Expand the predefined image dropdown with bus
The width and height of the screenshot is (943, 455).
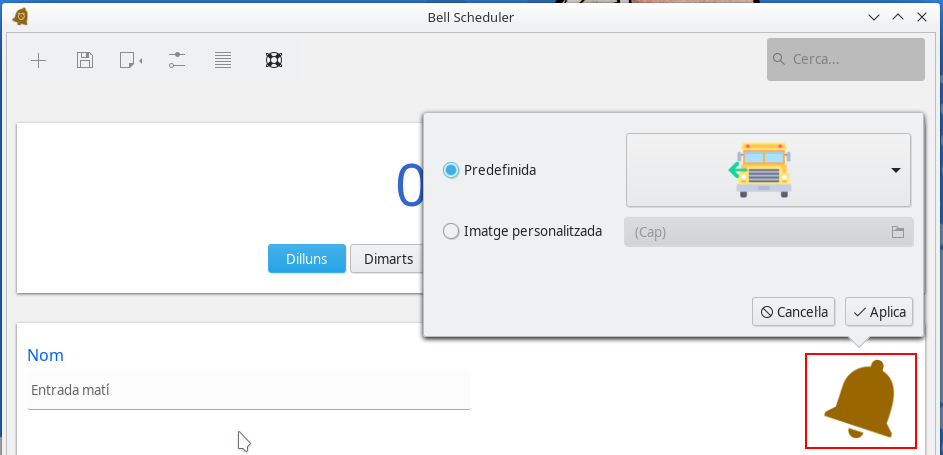coord(768,170)
